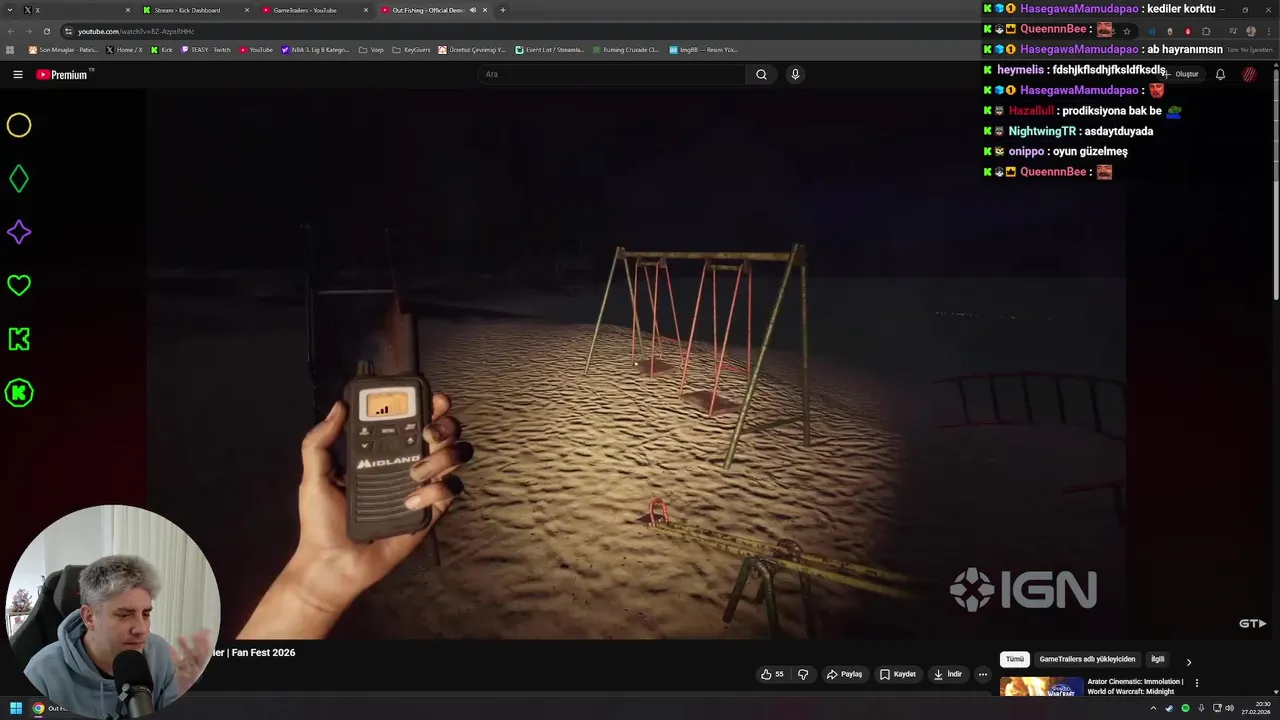
Task: Select the İlgili filter chip
Action: coord(1157,659)
